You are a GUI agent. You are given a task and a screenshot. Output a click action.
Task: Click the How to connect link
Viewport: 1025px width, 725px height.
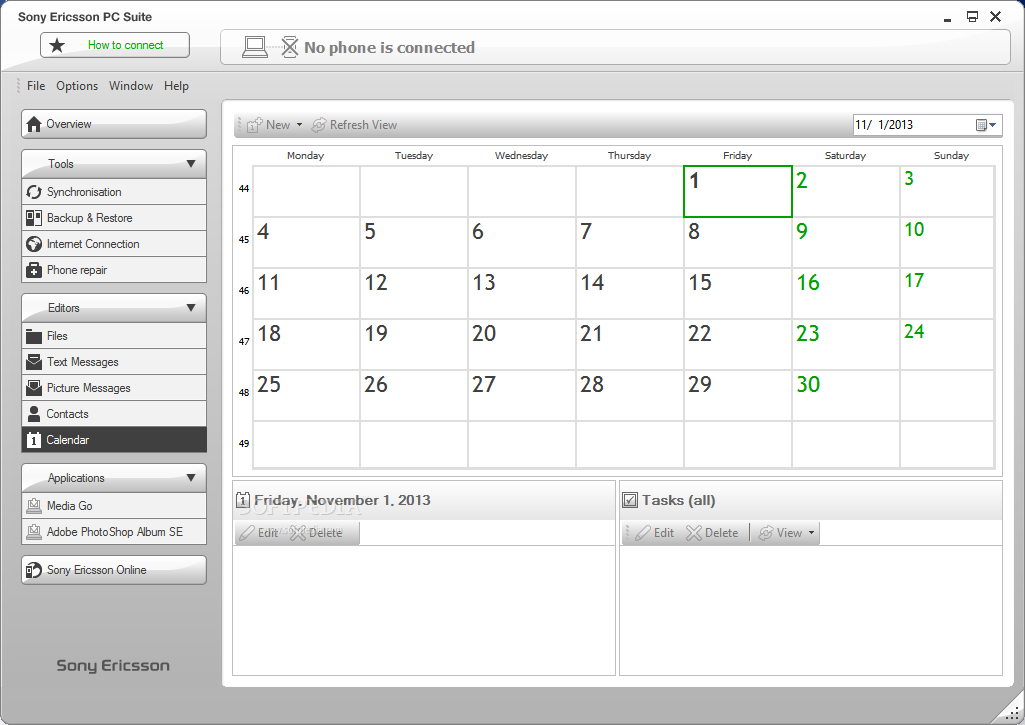coord(126,45)
